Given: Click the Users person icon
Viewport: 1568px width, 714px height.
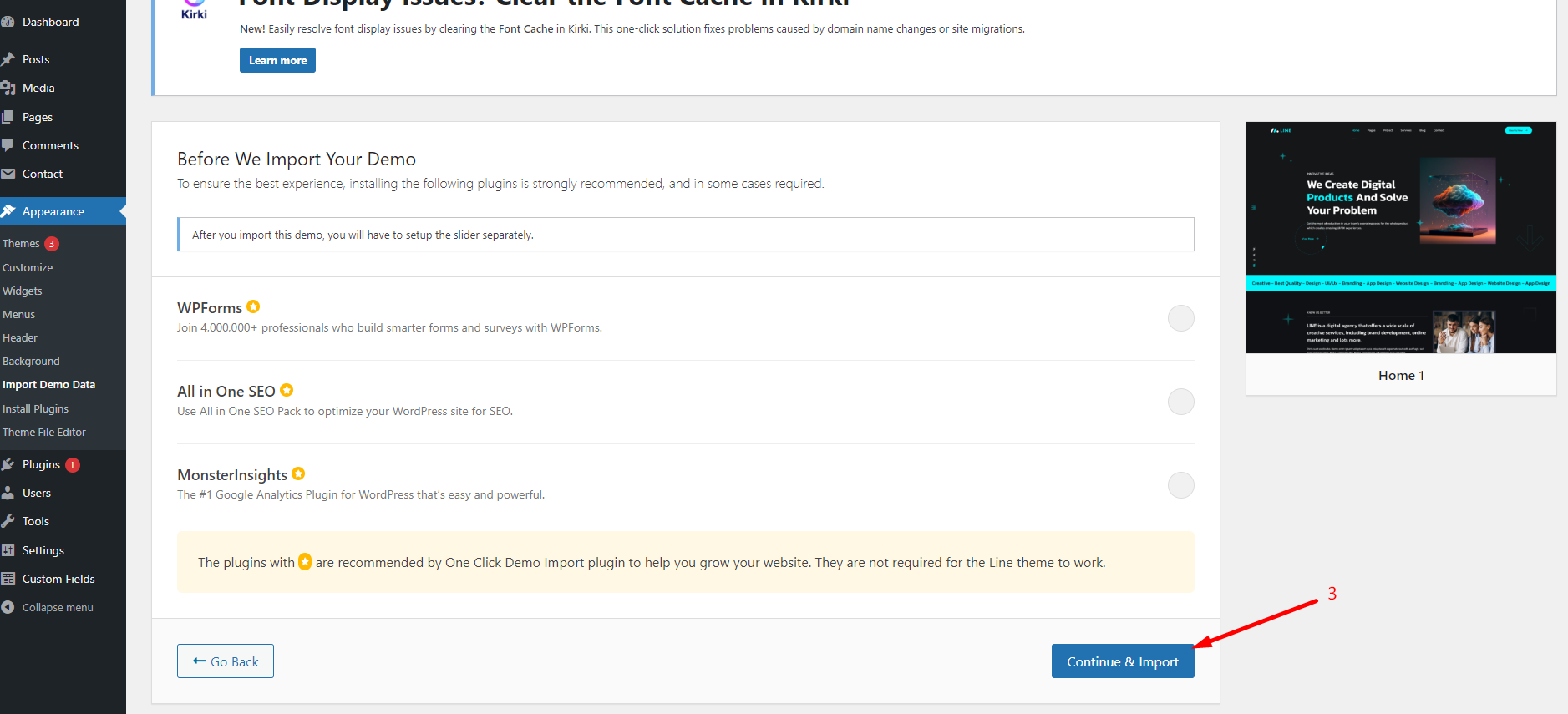Looking at the screenshot, I should coord(8,493).
